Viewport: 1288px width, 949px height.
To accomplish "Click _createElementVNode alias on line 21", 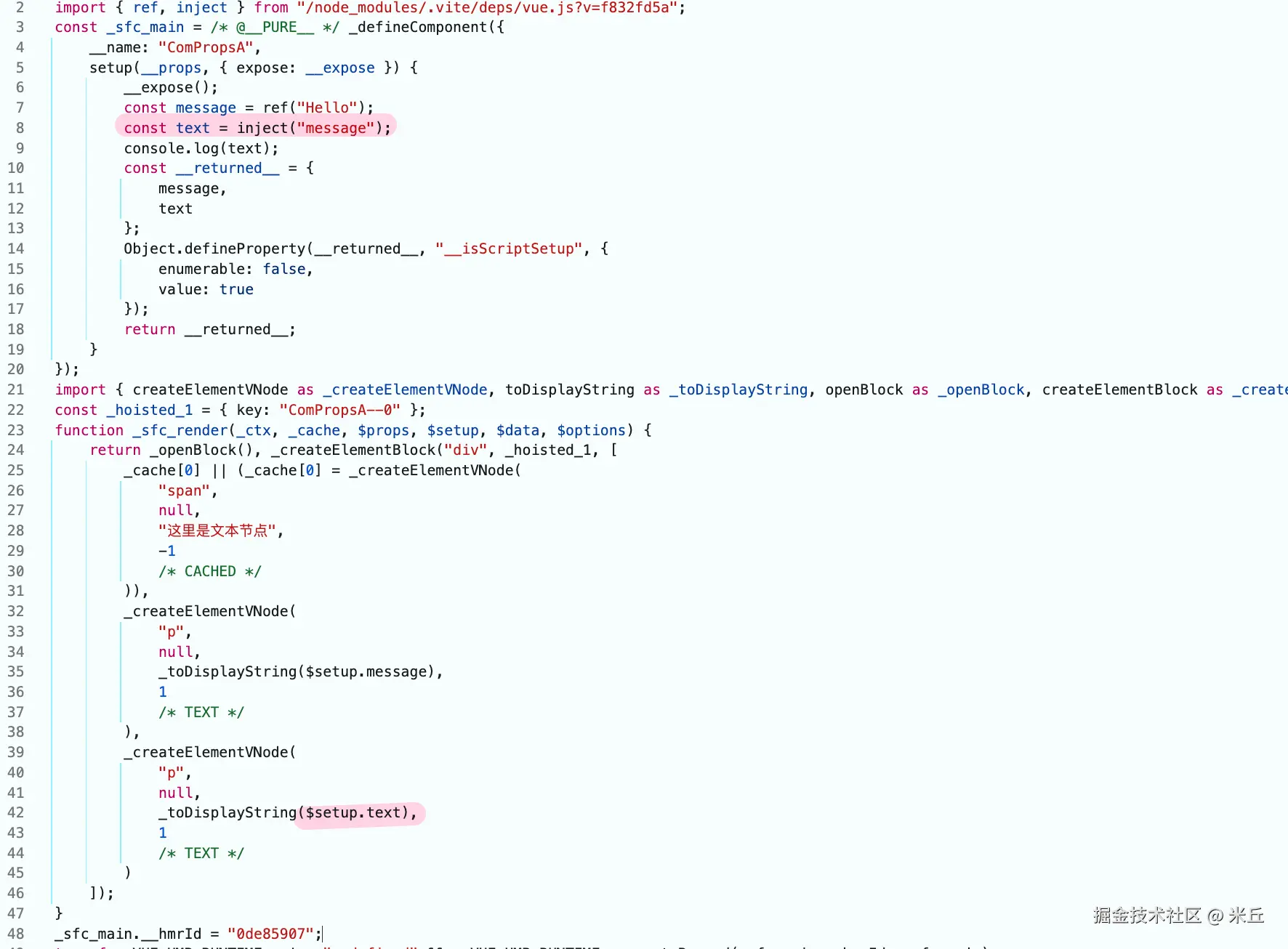I will [x=405, y=389].
